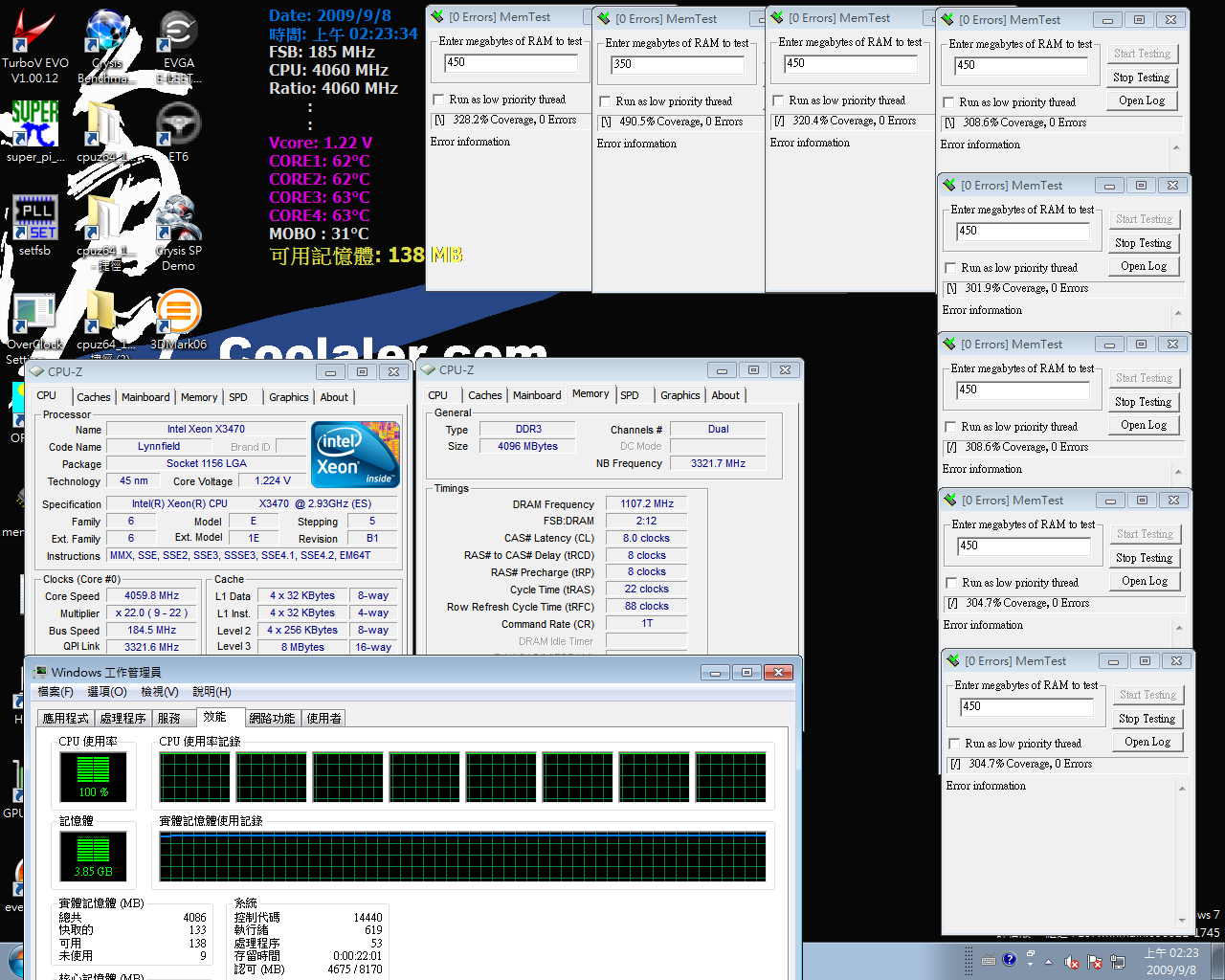Click title icon of CPU-Z Memory-tab window

[x=428, y=369]
